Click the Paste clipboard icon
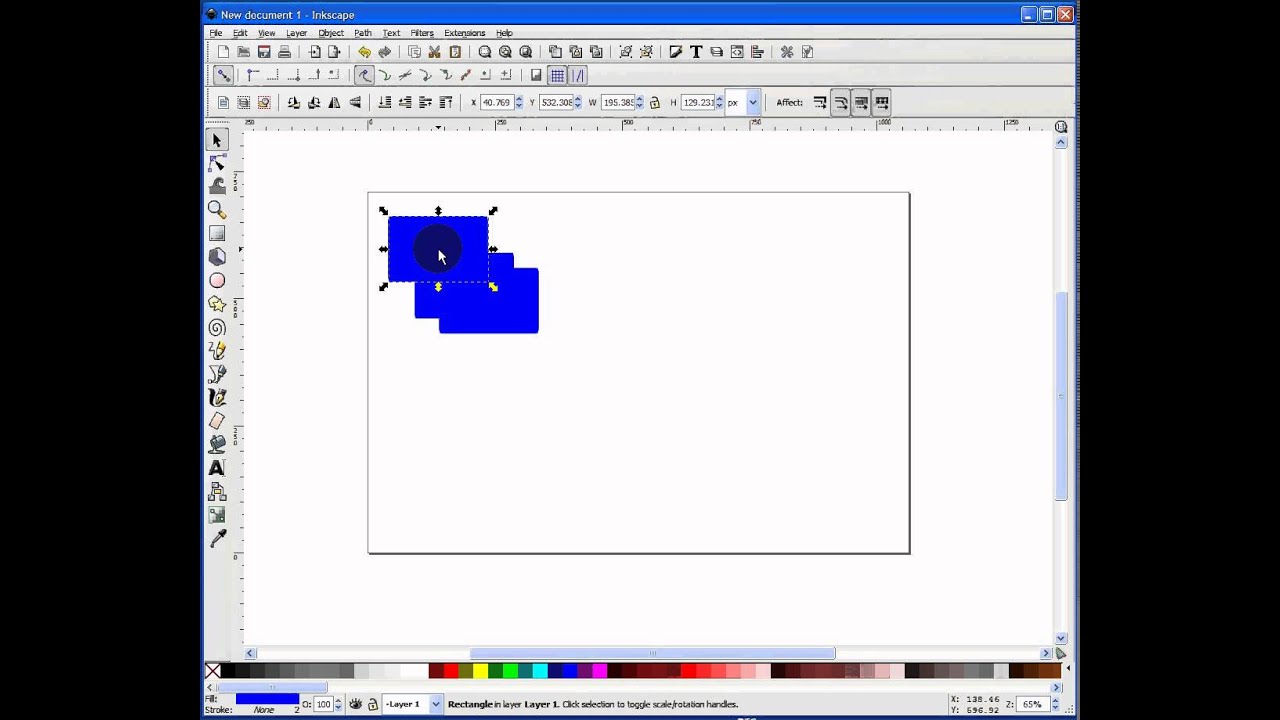This screenshot has height=720, width=1280. click(x=455, y=52)
